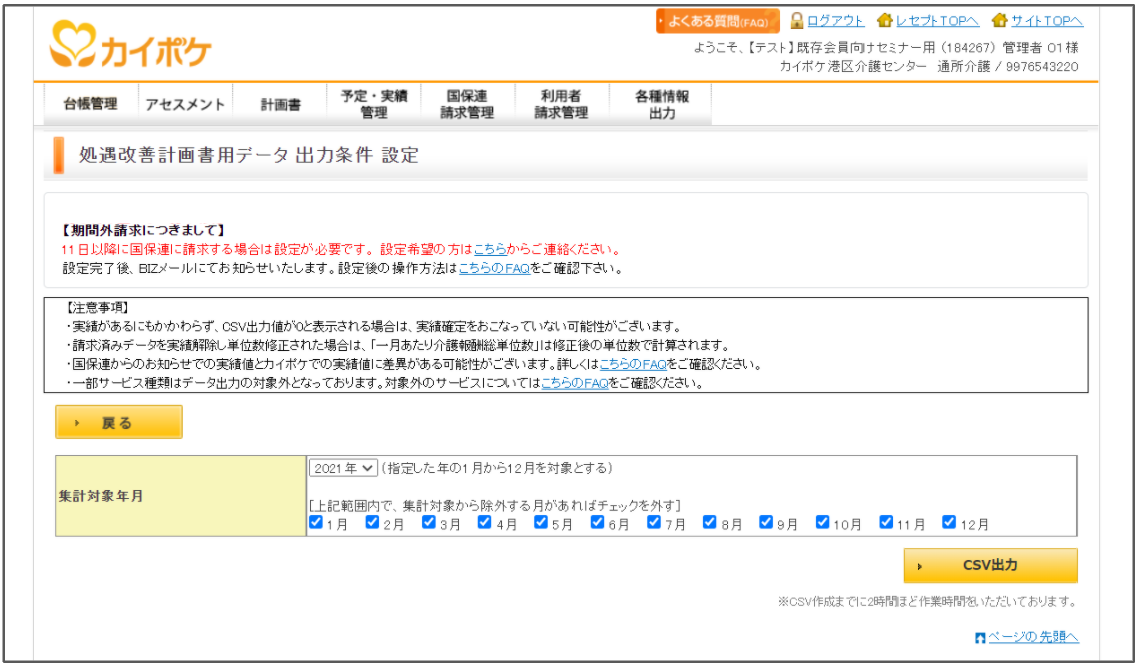Toggle the 9月 month checkbox

[x=766, y=522]
